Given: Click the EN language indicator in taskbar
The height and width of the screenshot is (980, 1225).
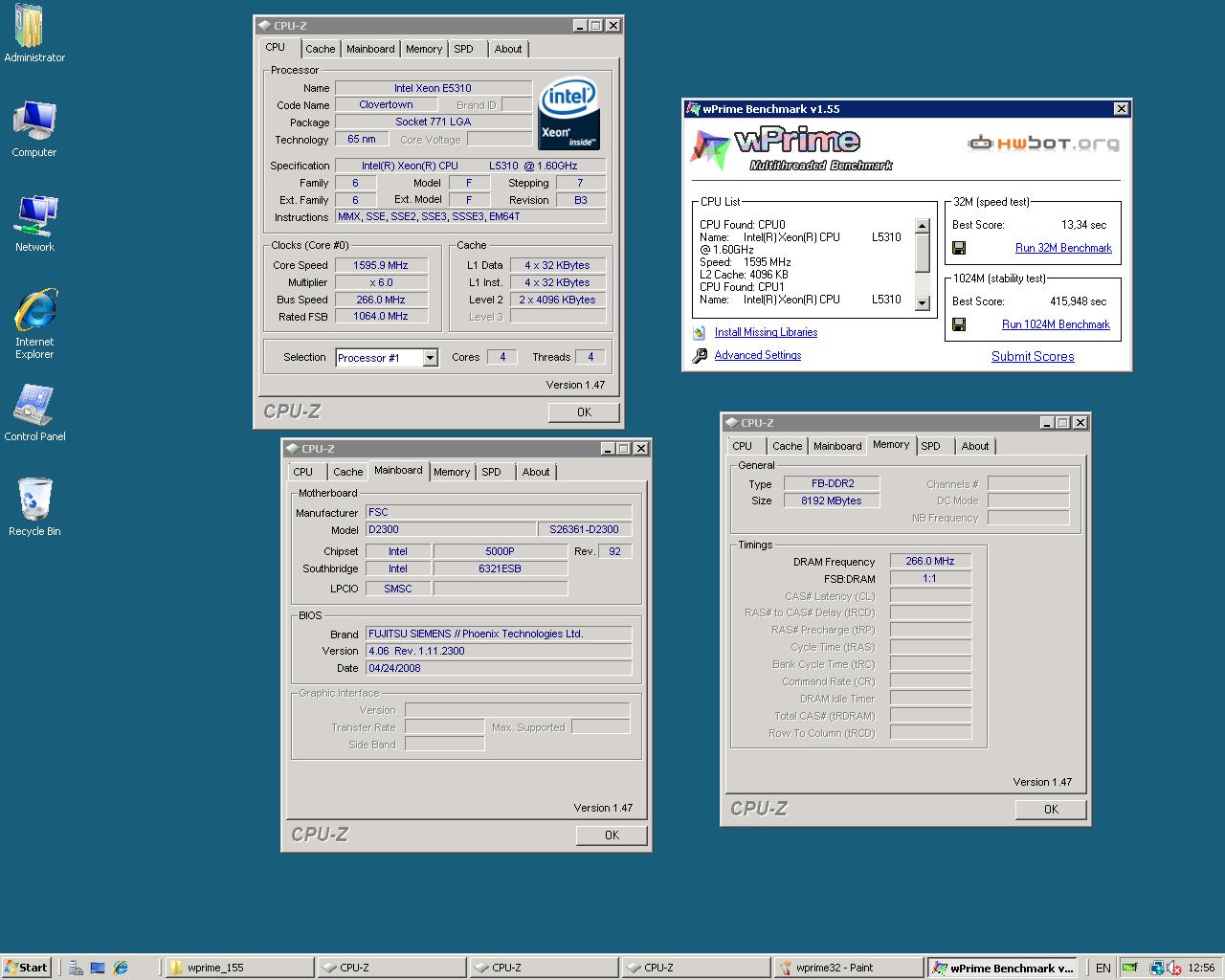Looking at the screenshot, I should (1103, 968).
